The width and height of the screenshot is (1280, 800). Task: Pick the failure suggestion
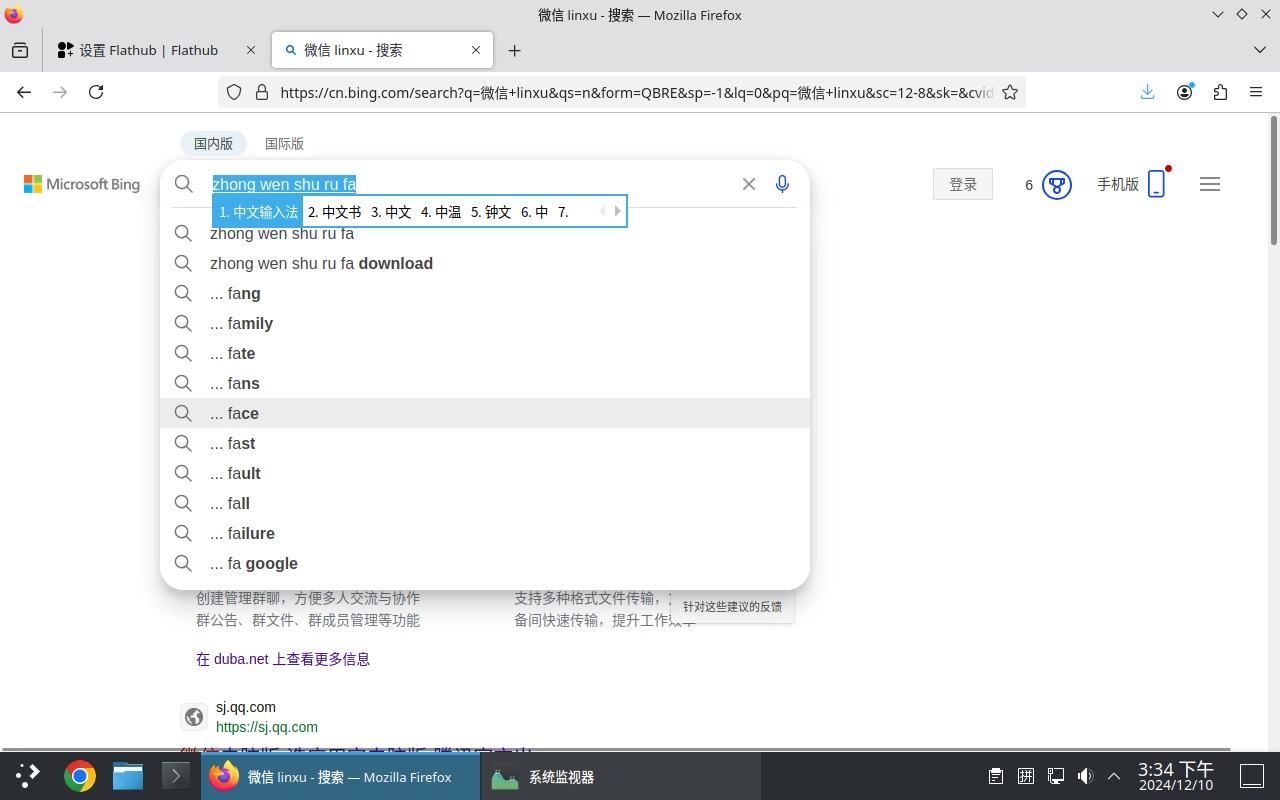[485, 533]
